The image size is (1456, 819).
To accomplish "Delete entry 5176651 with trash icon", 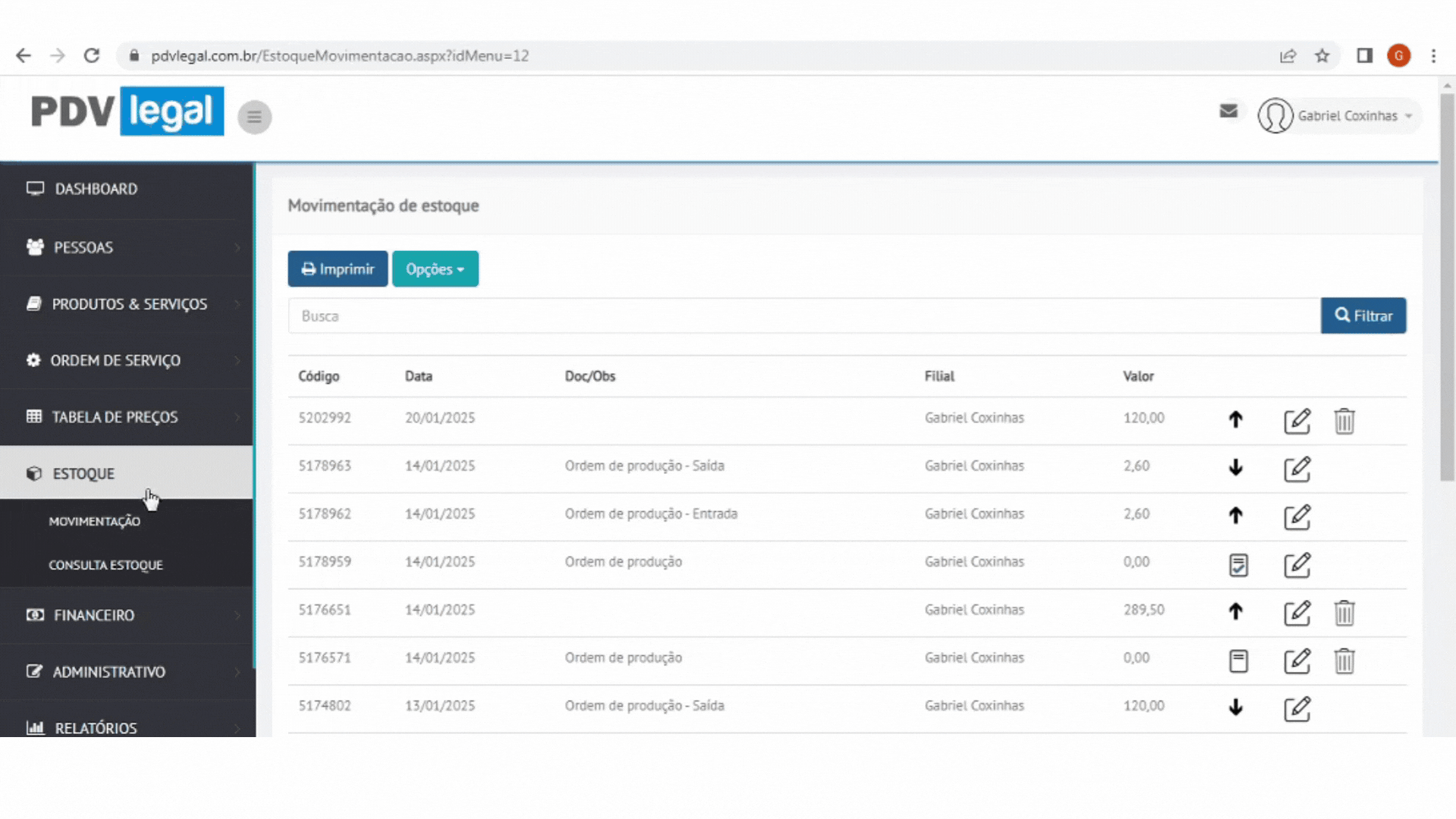I will [x=1344, y=613].
